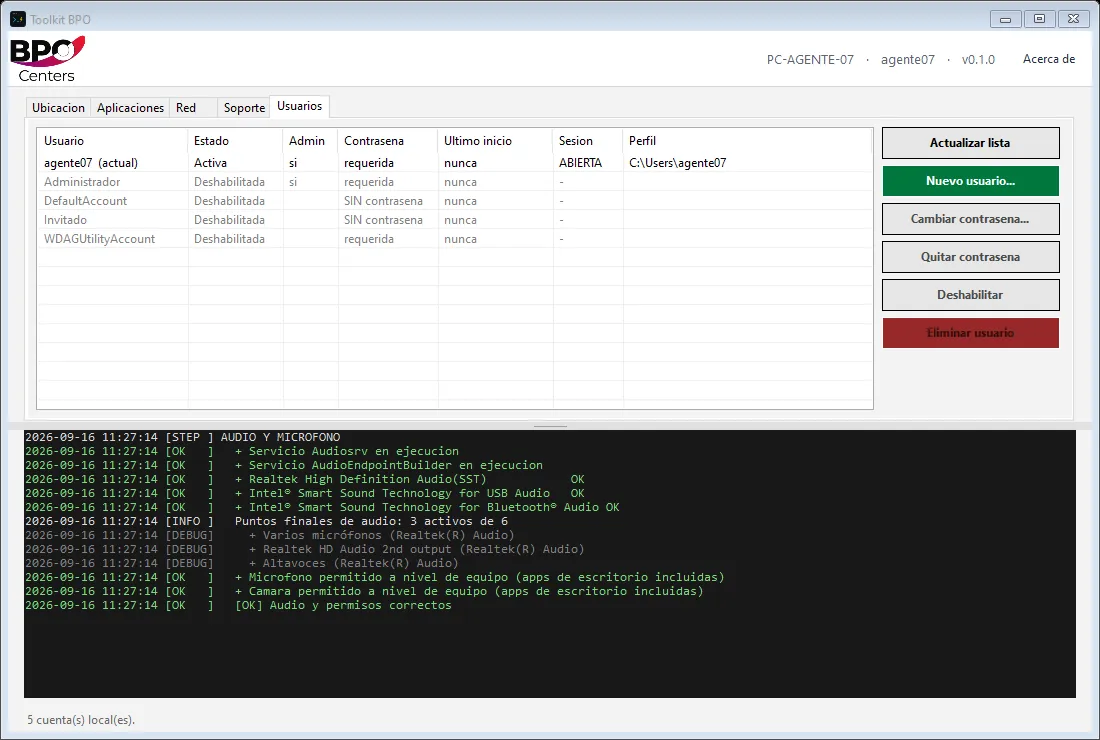Click the 'Audio y permisos correctos' log line
Screen dimensions: 1100x740
click(x=239, y=605)
